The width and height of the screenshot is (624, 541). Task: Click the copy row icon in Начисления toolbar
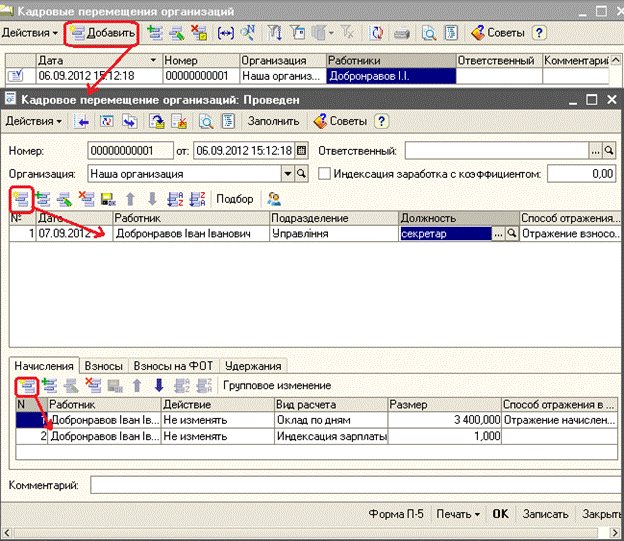[x=49, y=386]
